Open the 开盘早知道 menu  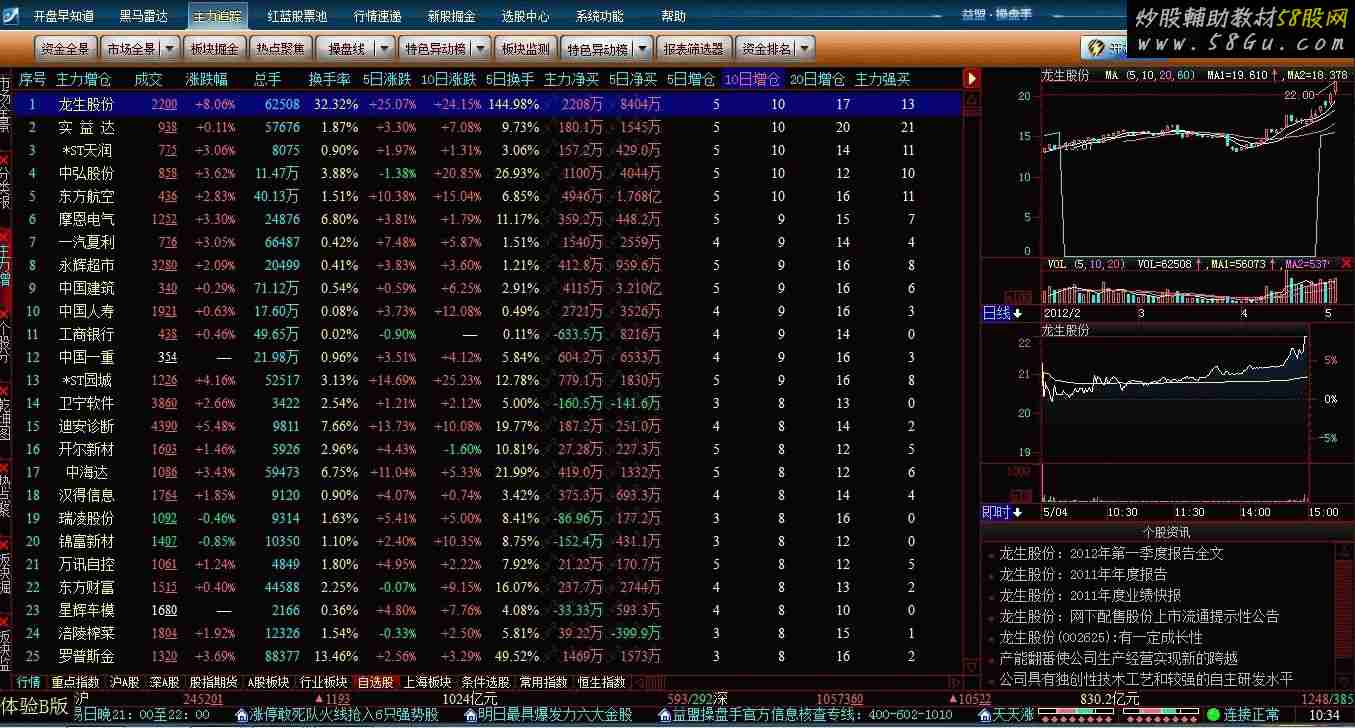tap(64, 17)
